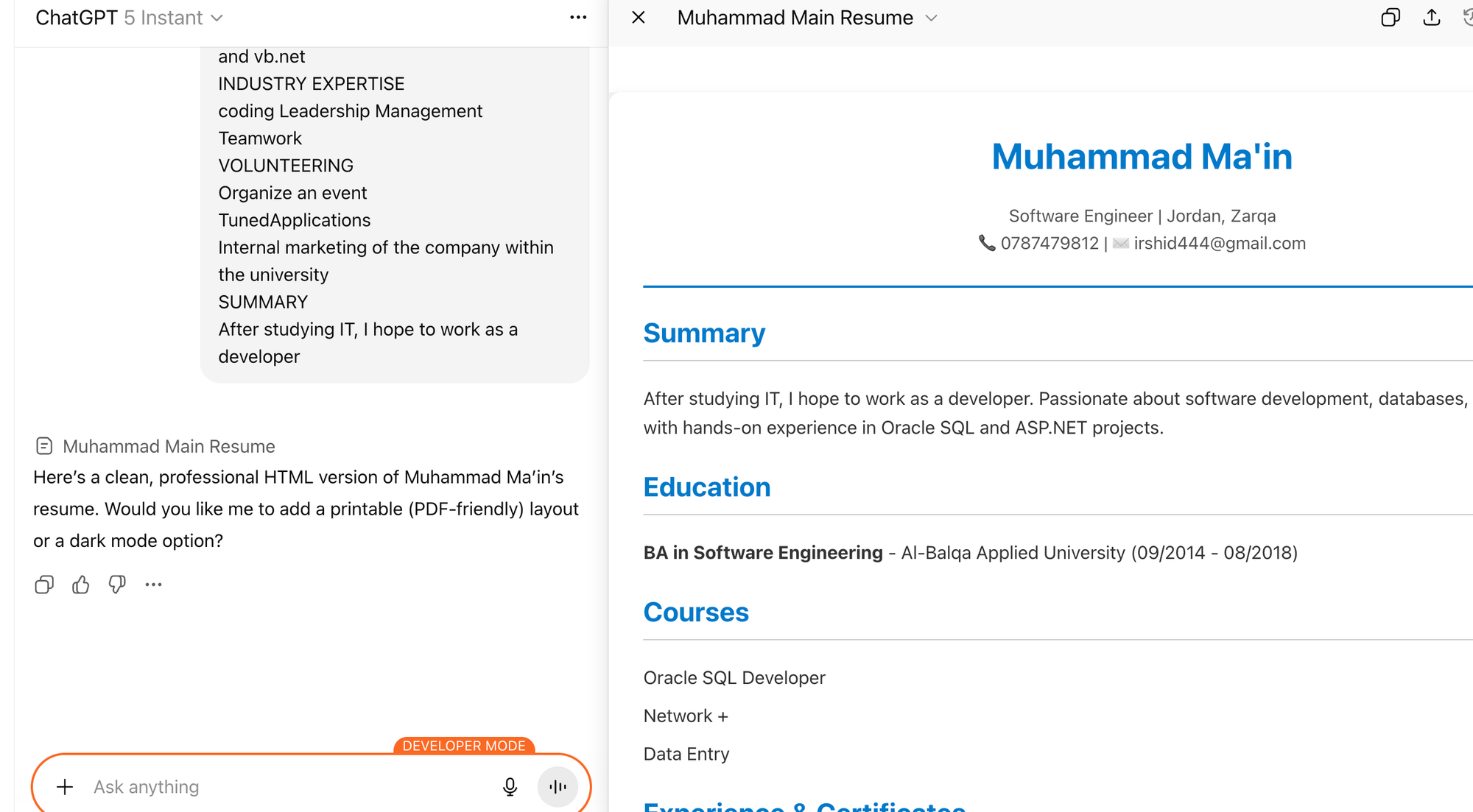Close the Muhammad Main Resume canvas panel
1473x812 pixels.
coord(638,17)
